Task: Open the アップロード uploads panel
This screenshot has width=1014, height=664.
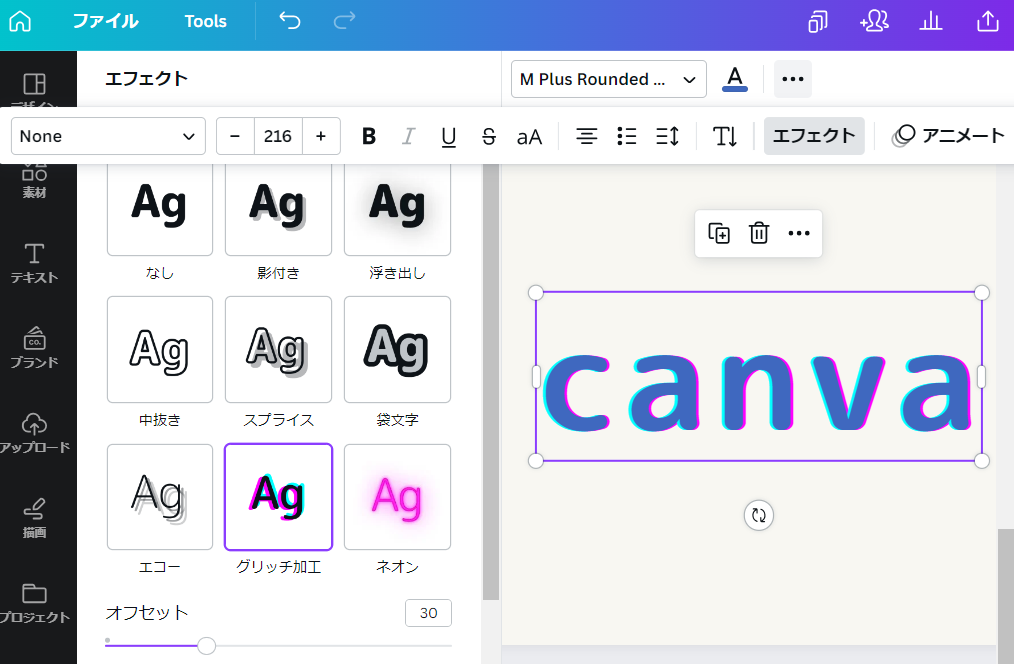Action: 34,433
